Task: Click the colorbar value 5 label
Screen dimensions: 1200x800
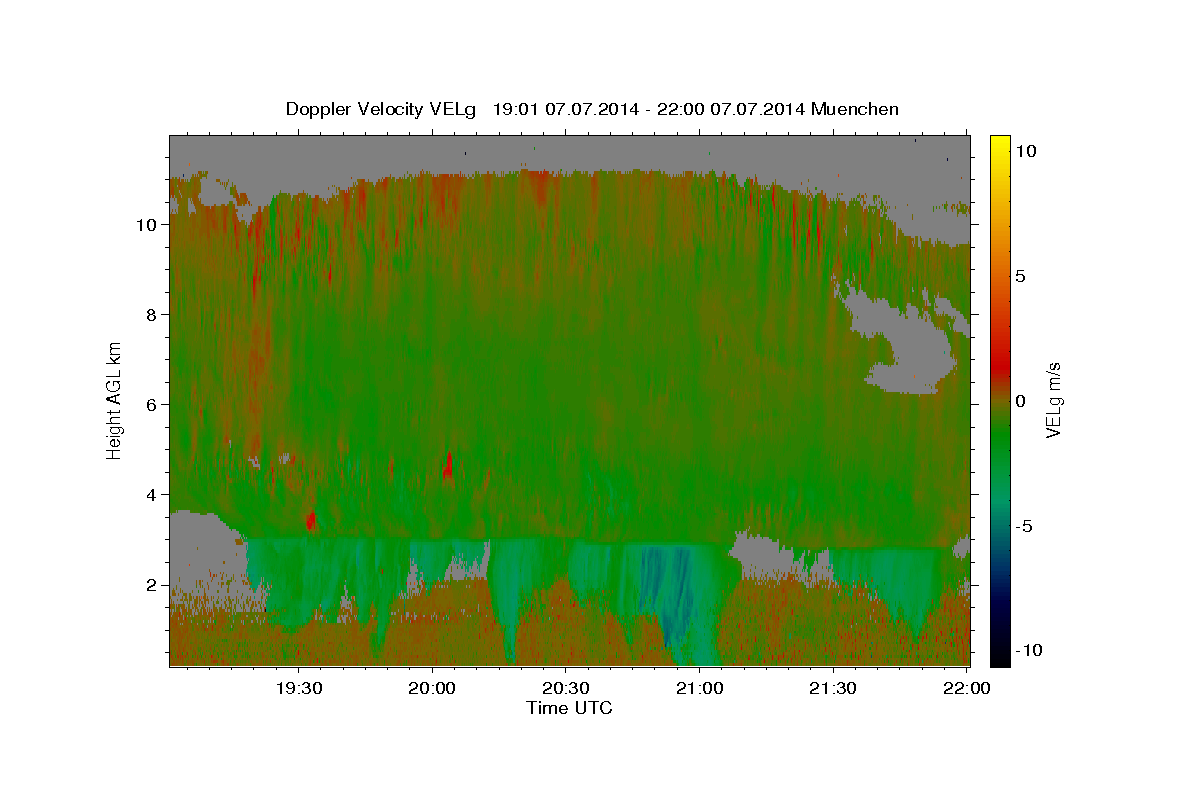Action: 1021,276
